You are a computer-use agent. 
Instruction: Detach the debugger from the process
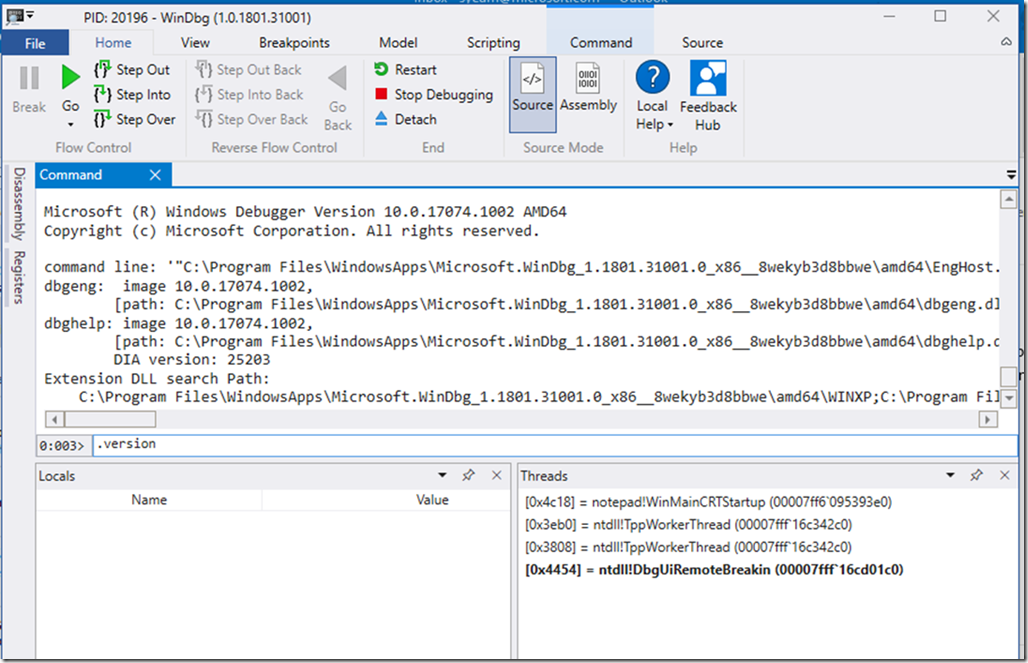tap(381, 119)
